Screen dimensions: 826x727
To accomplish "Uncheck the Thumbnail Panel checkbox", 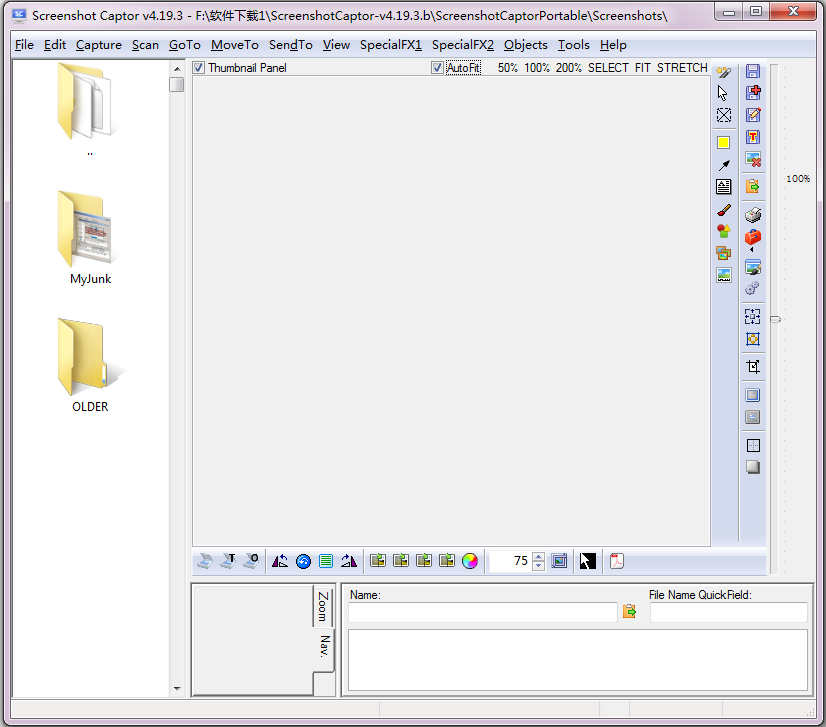I will 199,68.
